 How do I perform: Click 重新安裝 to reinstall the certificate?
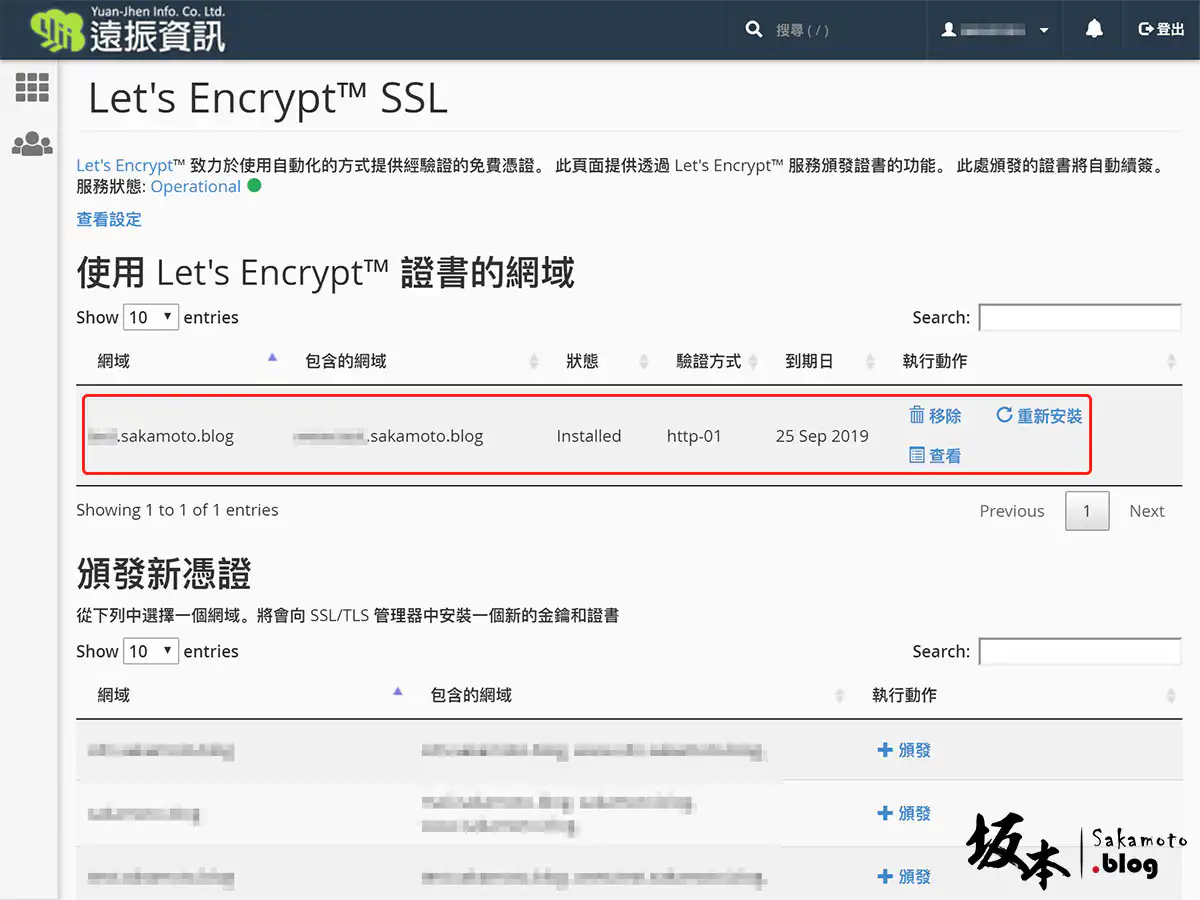[1039, 416]
